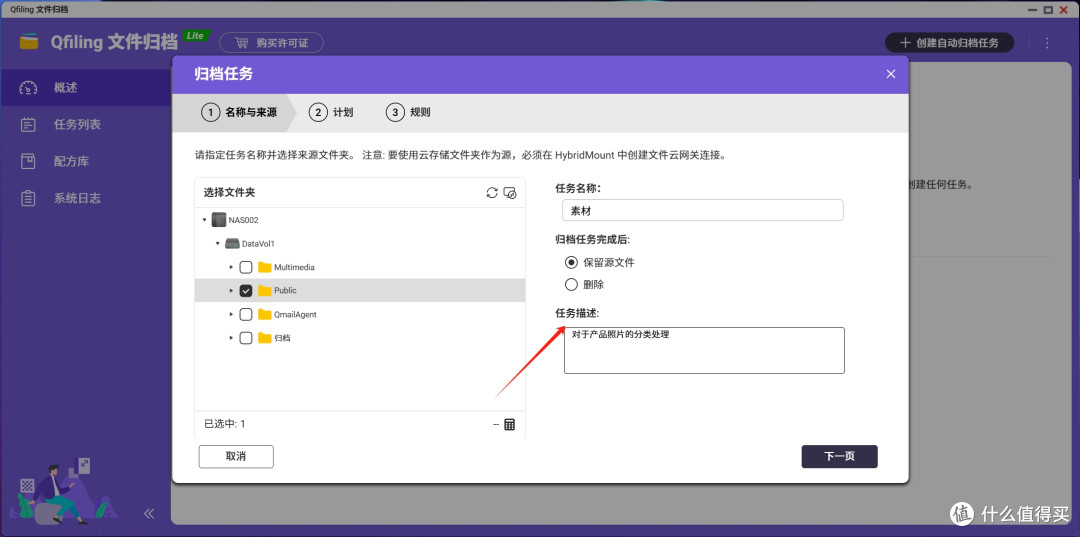Viewport: 1080px width, 537px height.
Task: Click the Public folder icon
Action: tap(264, 291)
